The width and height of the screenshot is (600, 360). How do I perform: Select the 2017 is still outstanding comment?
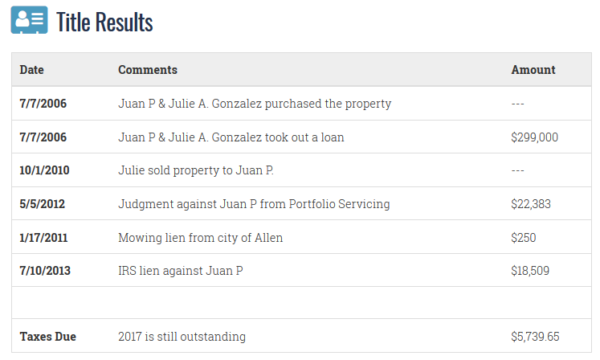[x=182, y=336]
